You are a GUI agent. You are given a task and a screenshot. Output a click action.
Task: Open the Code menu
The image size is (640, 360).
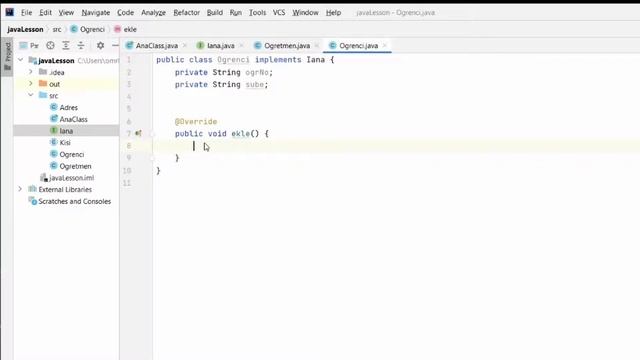125,13
